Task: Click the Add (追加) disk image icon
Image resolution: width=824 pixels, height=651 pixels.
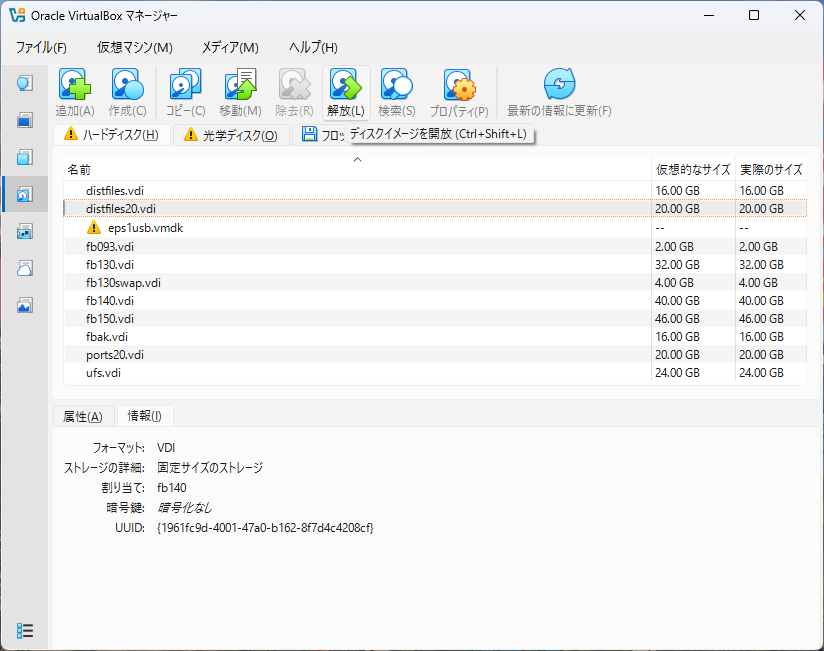Action: (x=75, y=84)
